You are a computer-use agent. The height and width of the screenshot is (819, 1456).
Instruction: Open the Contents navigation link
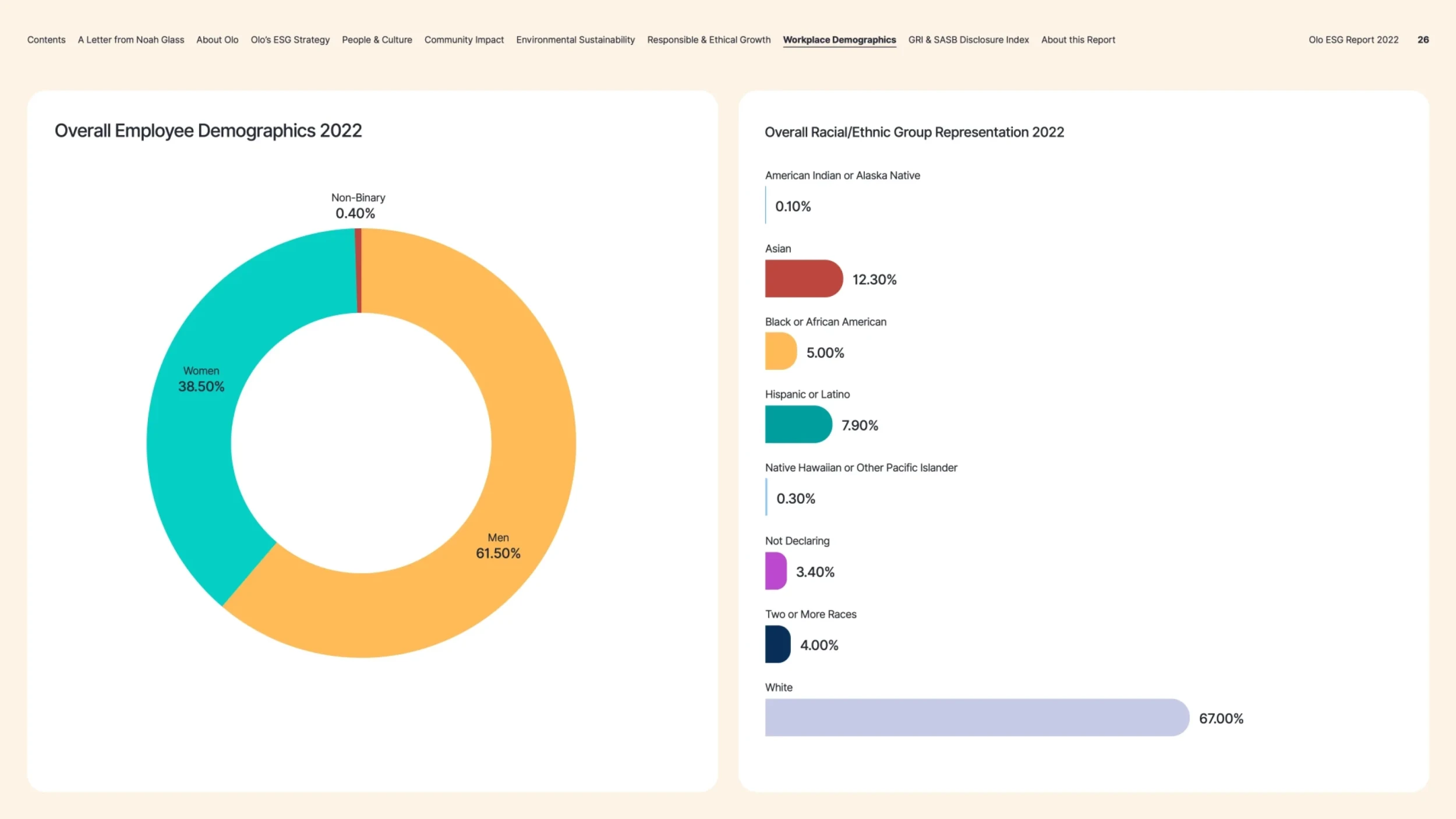point(46,40)
